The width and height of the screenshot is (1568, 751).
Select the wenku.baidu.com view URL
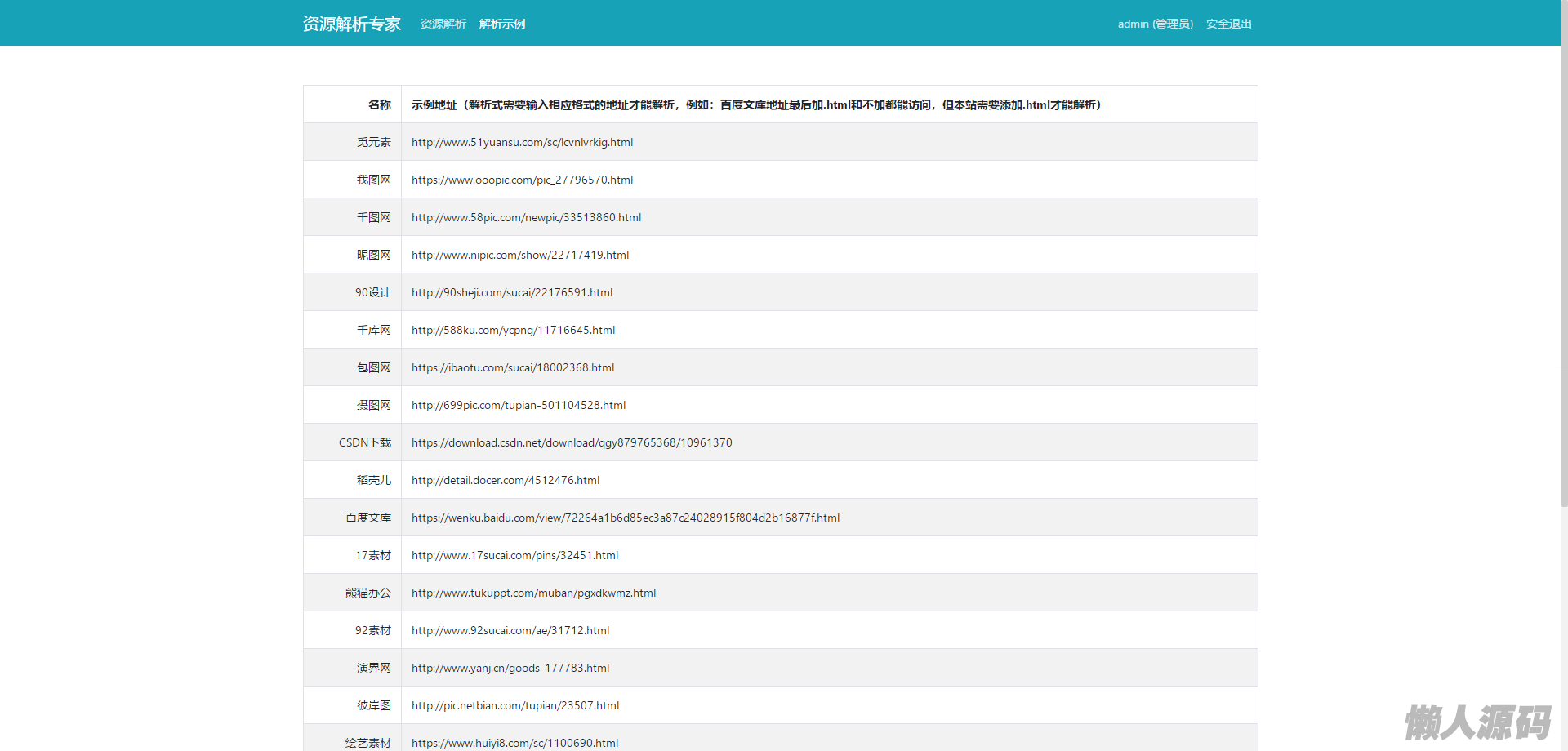point(626,518)
